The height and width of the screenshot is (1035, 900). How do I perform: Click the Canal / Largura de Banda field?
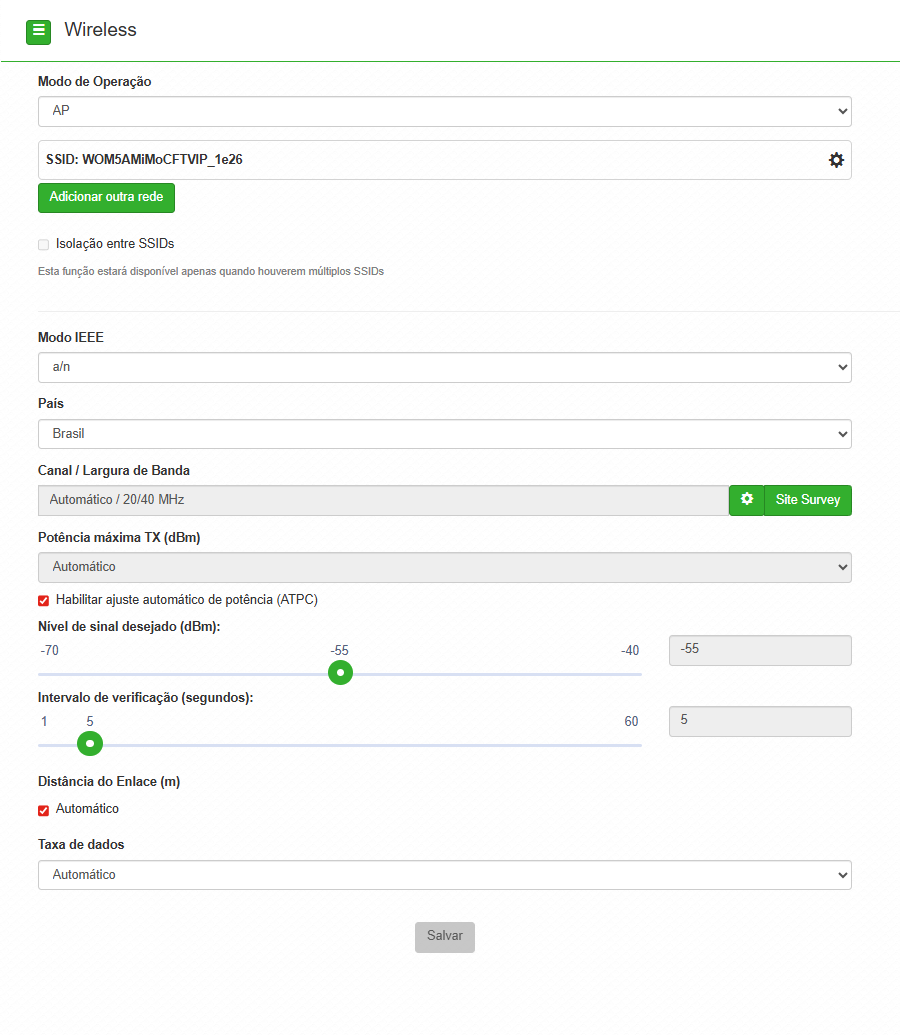pyautogui.click(x=383, y=500)
